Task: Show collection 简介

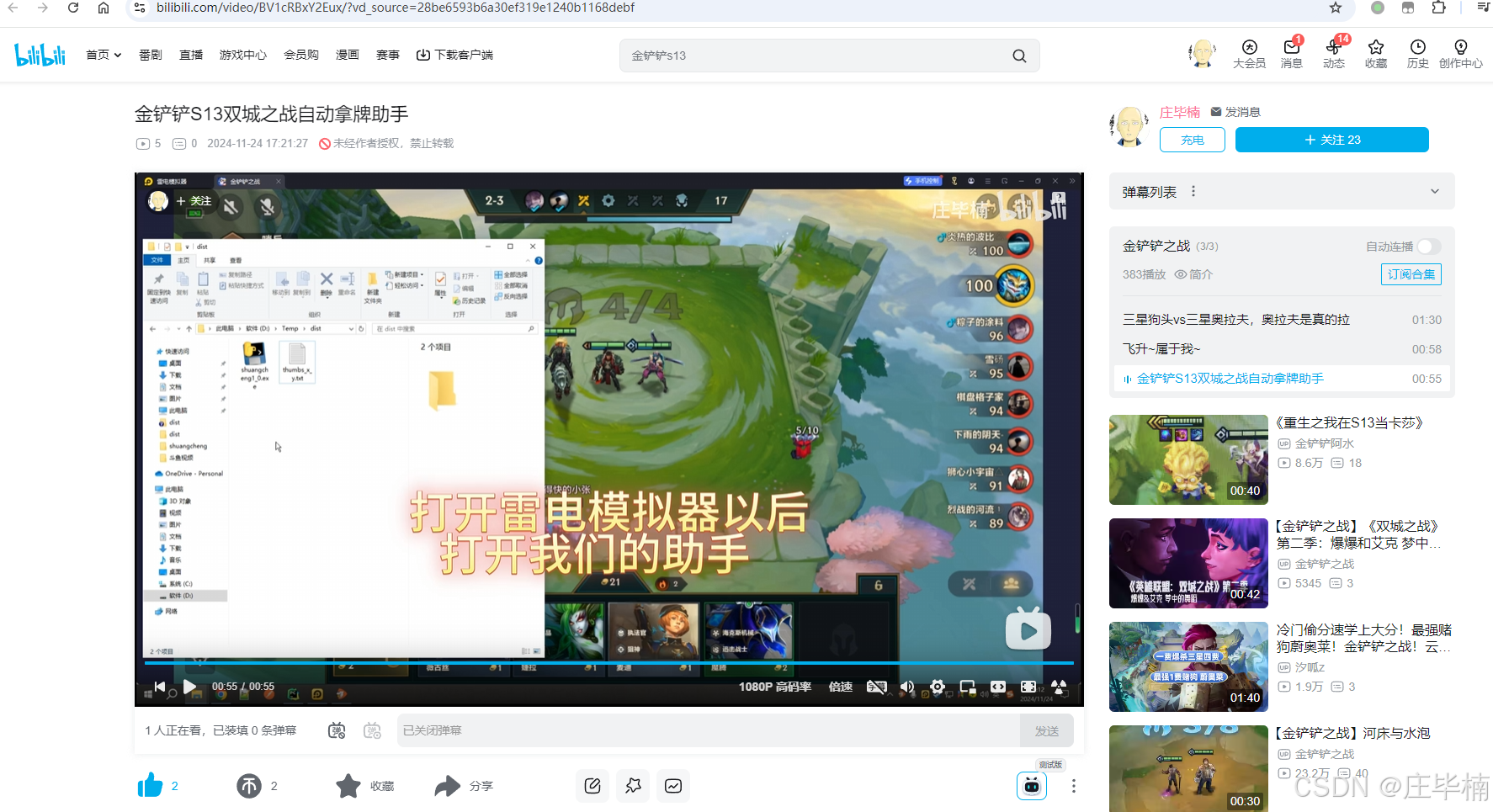Action: tap(1193, 274)
